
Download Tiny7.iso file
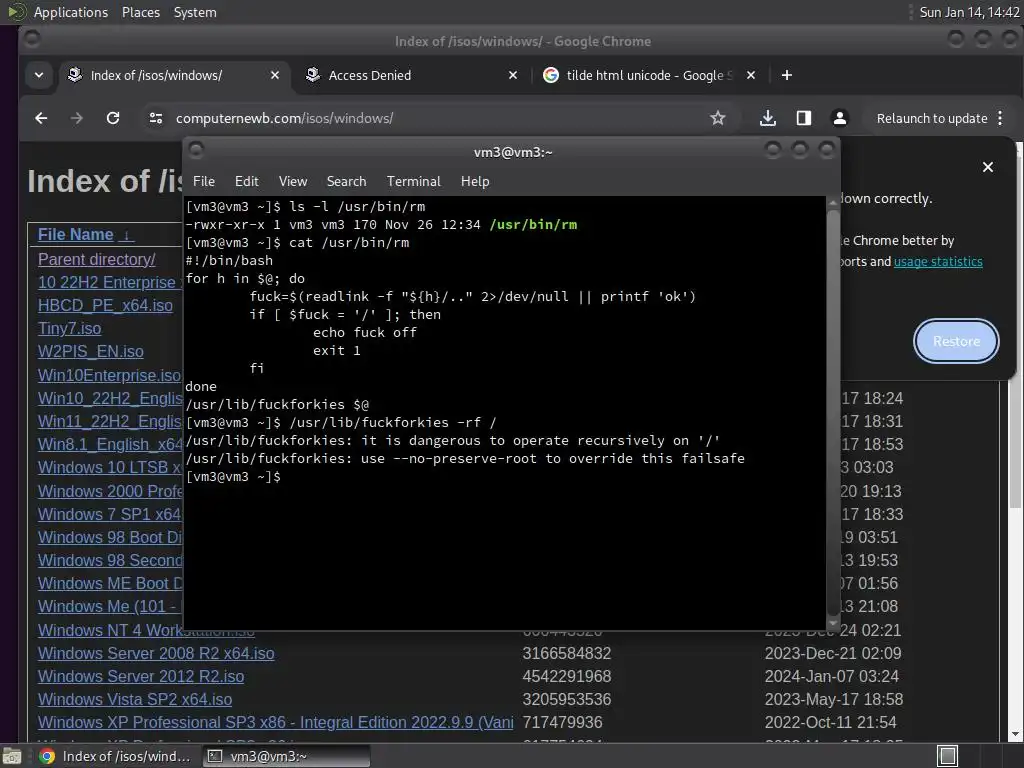pyautogui.click(x=69, y=328)
